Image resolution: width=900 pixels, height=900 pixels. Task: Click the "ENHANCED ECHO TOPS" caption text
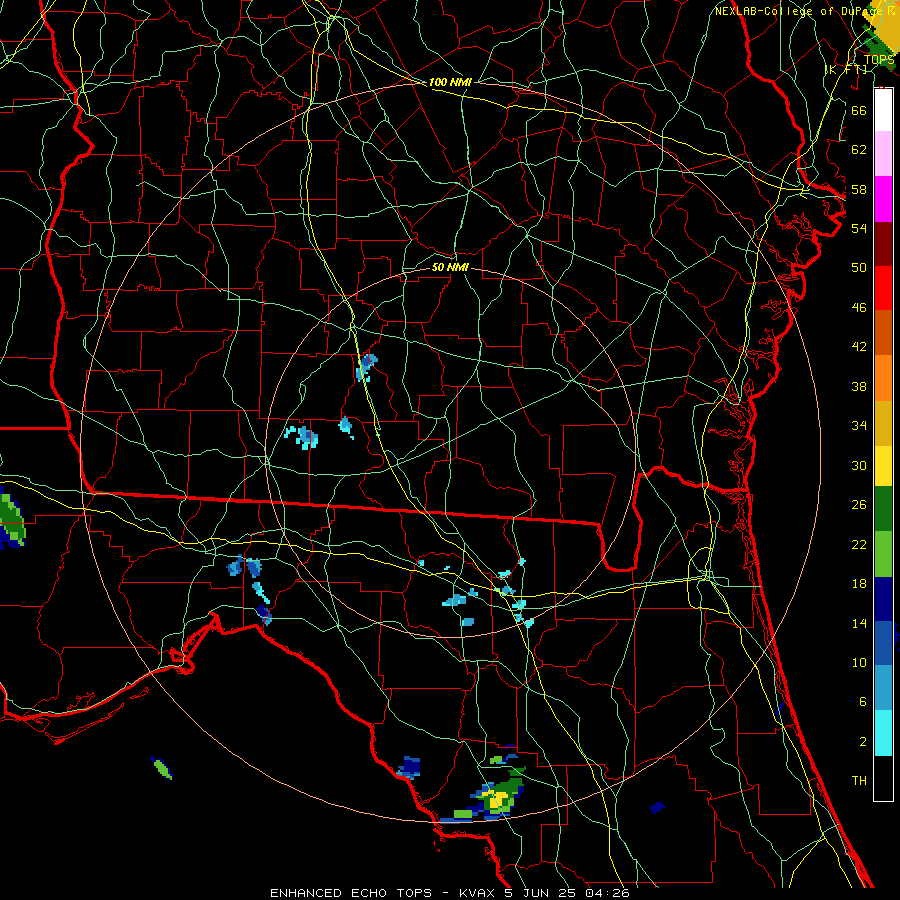coord(351,893)
